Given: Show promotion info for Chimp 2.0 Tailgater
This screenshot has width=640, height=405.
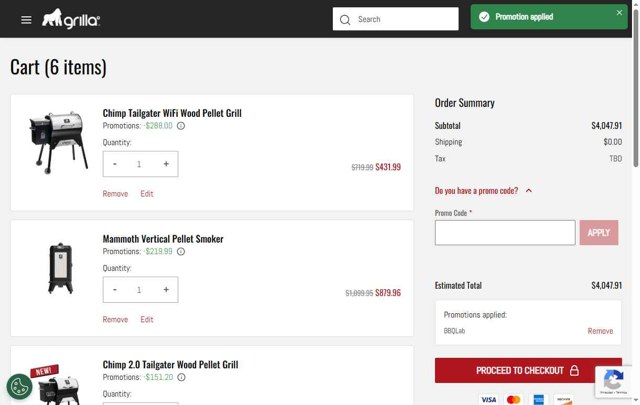Looking at the screenshot, I should tap(181, 377).
